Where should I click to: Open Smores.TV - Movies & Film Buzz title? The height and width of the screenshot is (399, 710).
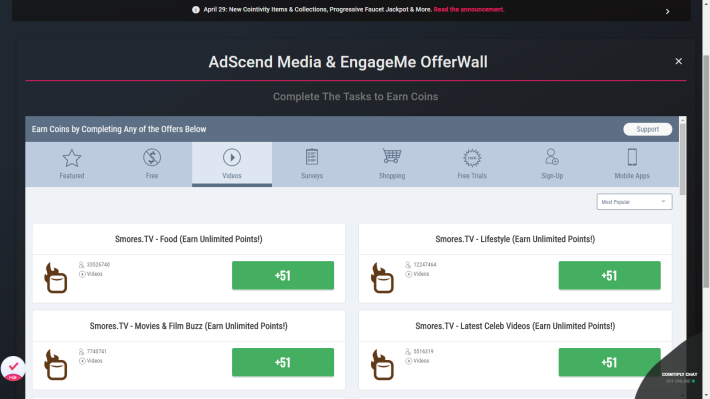click(188, 326)
